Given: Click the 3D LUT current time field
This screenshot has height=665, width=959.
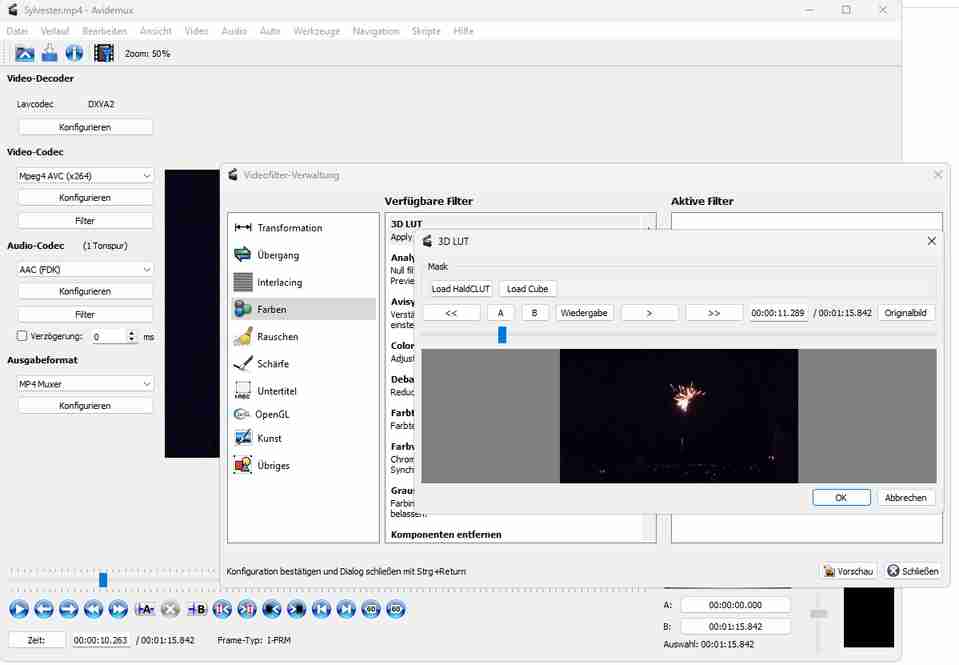Looking at the screenshot, I should 778,313.
